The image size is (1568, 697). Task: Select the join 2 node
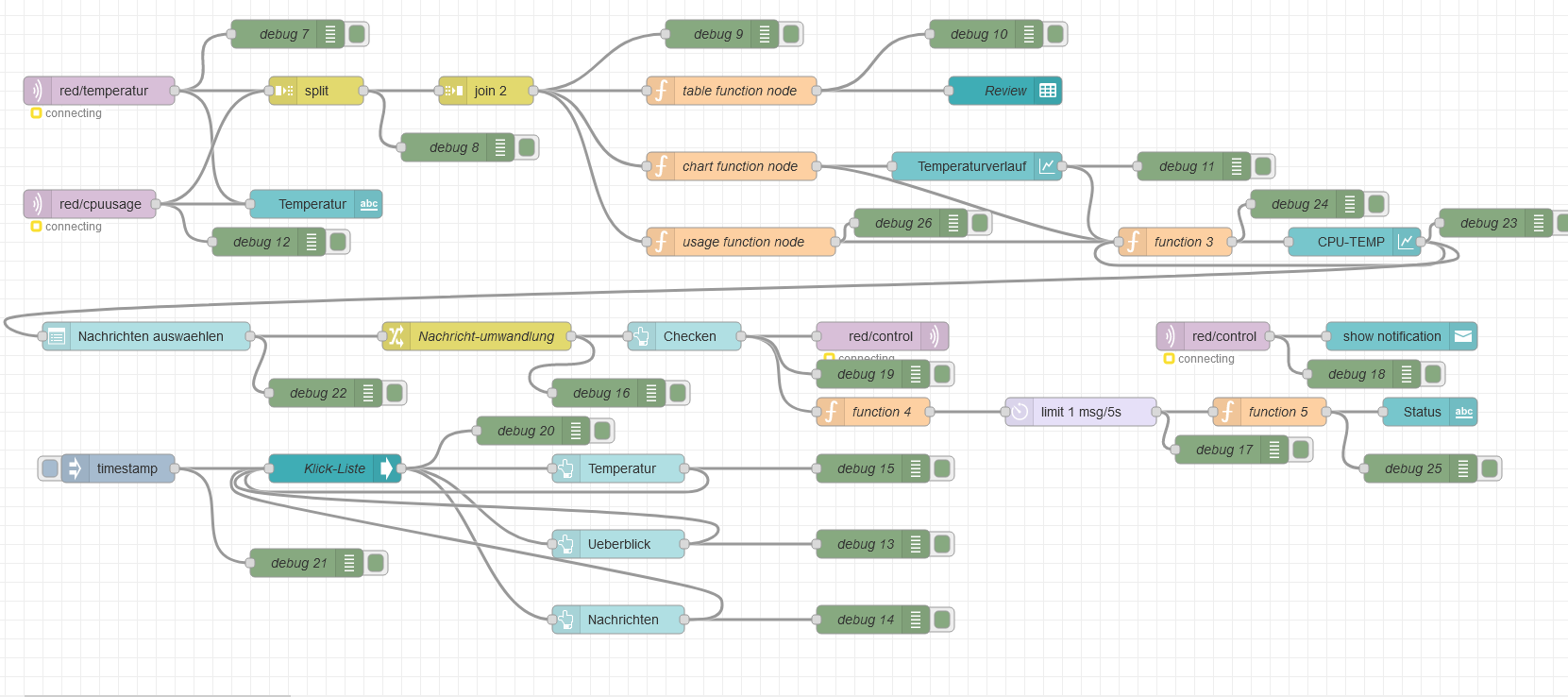pyautogui.click(x=486, y=91)
